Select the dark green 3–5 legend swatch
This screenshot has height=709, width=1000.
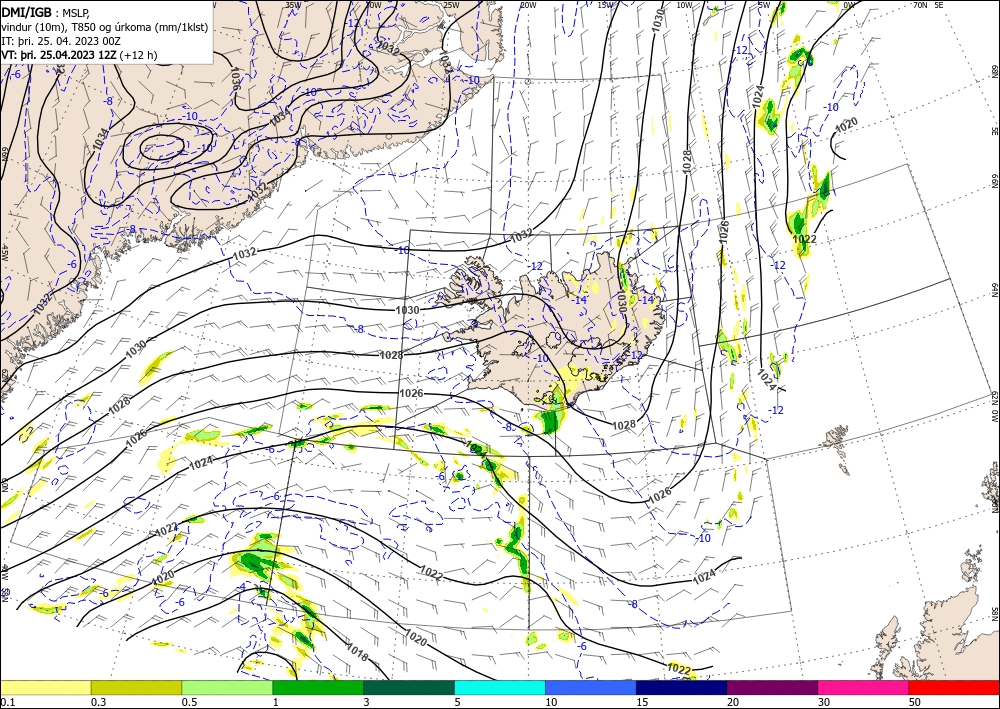pos(409,687)
